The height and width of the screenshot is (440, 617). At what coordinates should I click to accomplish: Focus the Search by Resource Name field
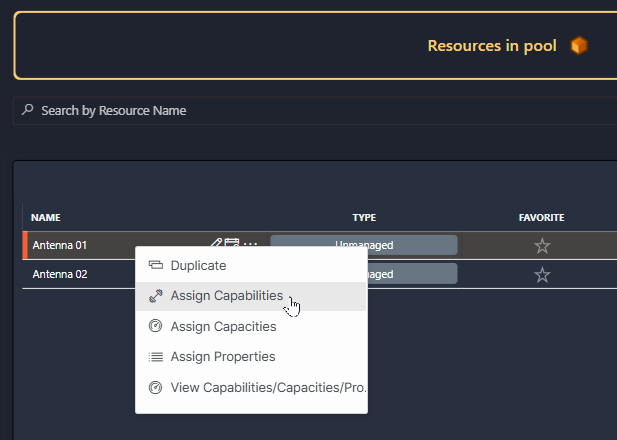tap(300, 110)
